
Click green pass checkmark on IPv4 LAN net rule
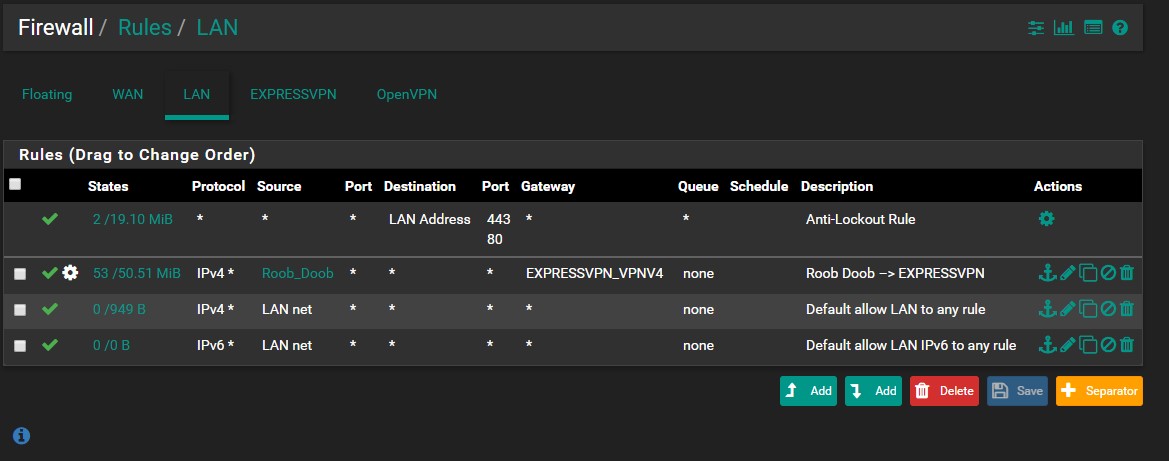pos(50,309)
